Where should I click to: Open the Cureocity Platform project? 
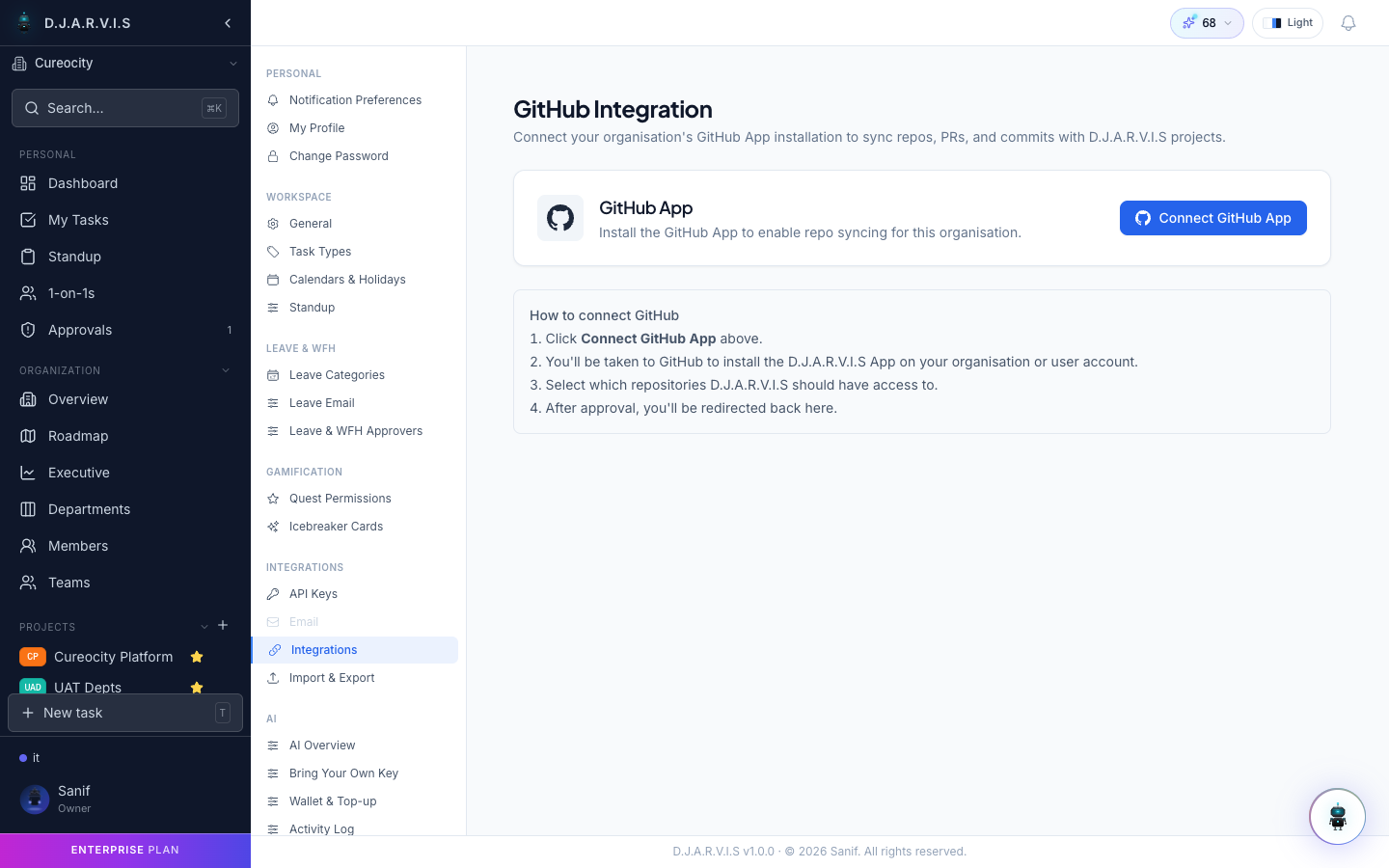tap(113, 657)
